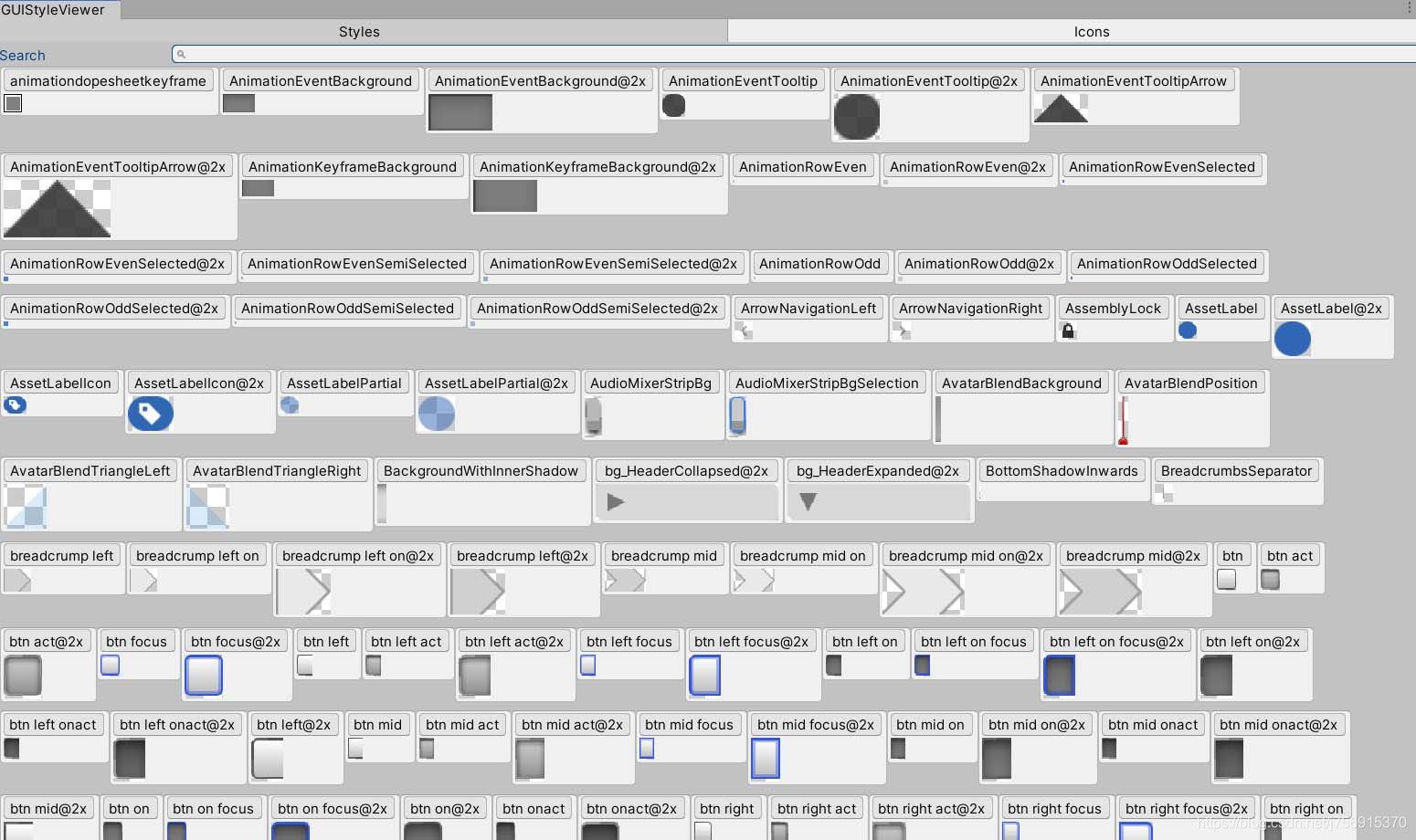The image size is (1416, 840).
Task: Click the btn left act@2x gray preview
Action: (x=475, y=676)
